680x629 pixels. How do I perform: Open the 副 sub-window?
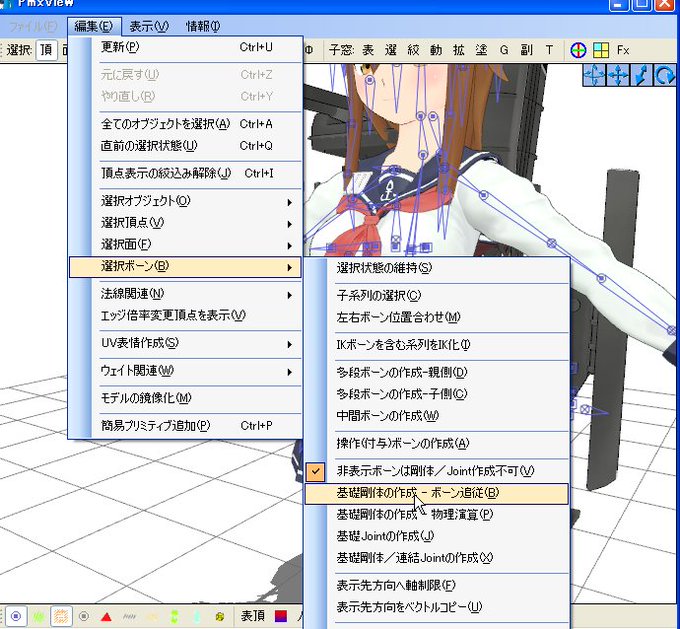pyautogui.click(x=526, y=50)
